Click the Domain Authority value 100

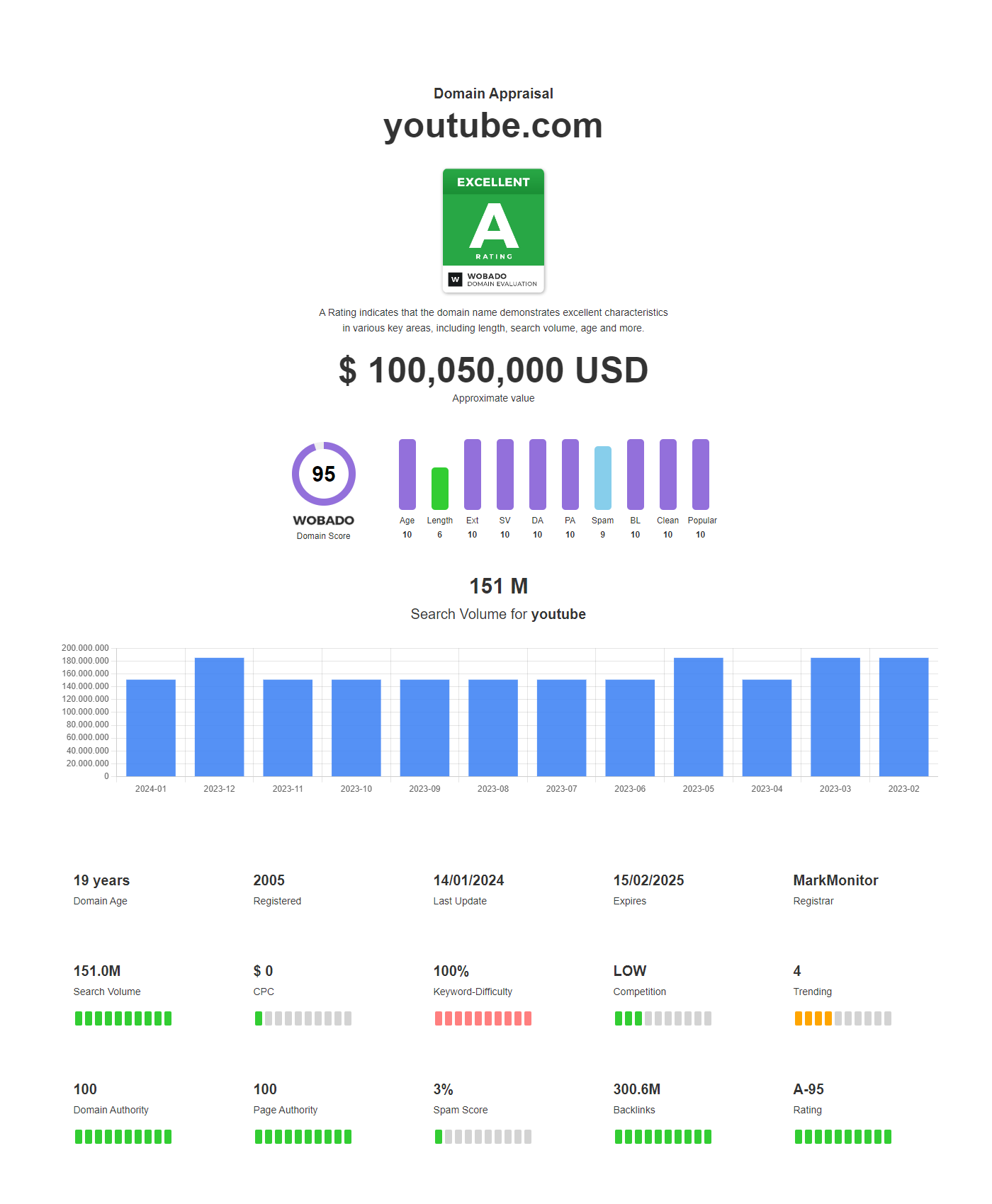point(85,1089)
